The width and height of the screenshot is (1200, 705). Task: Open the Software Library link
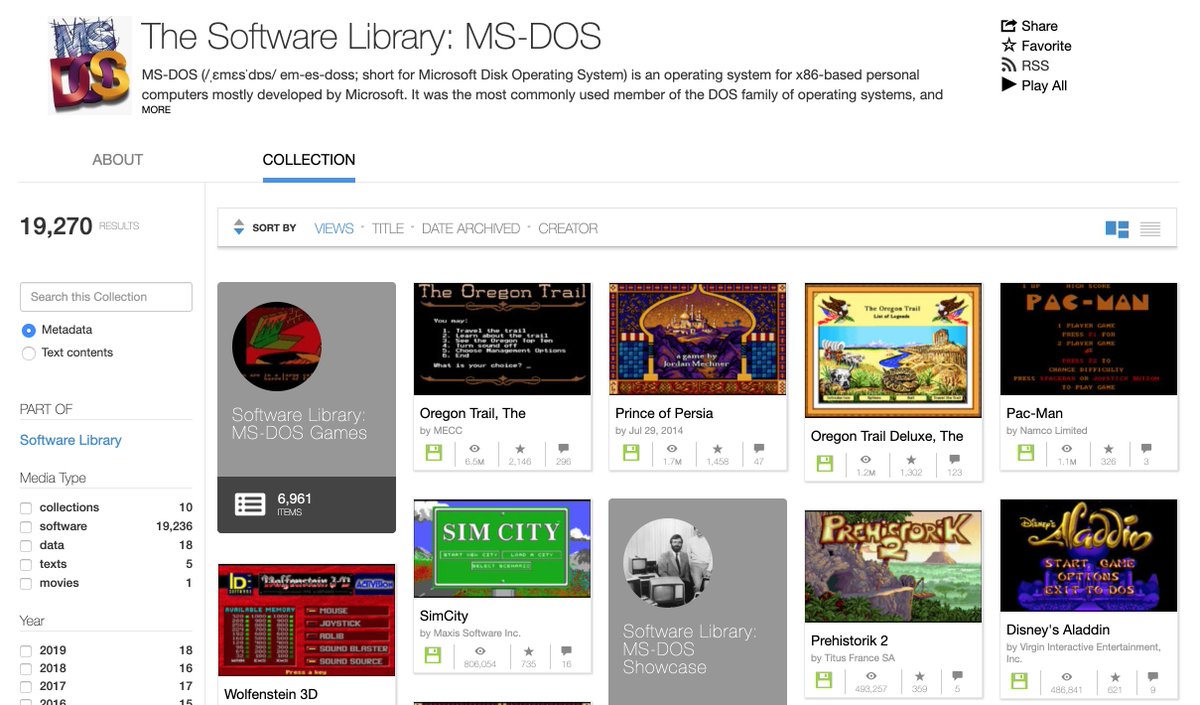(x=71, y=440)
